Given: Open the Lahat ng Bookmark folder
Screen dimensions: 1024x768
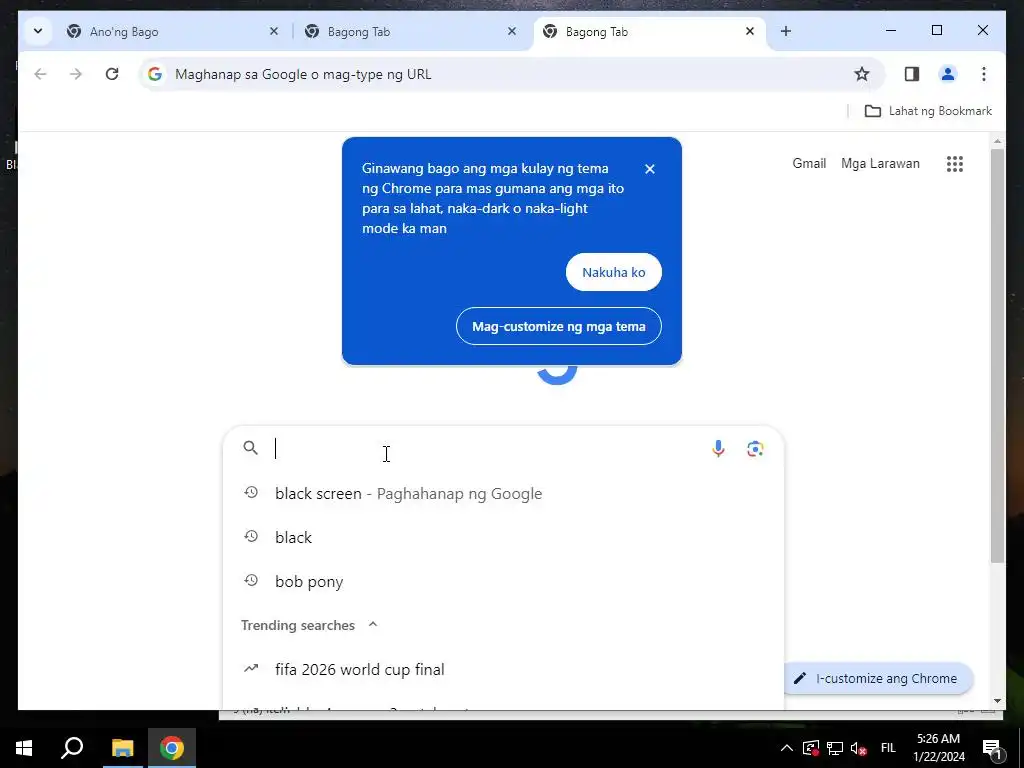Looking at the screenshot, I should coord(928,111).
